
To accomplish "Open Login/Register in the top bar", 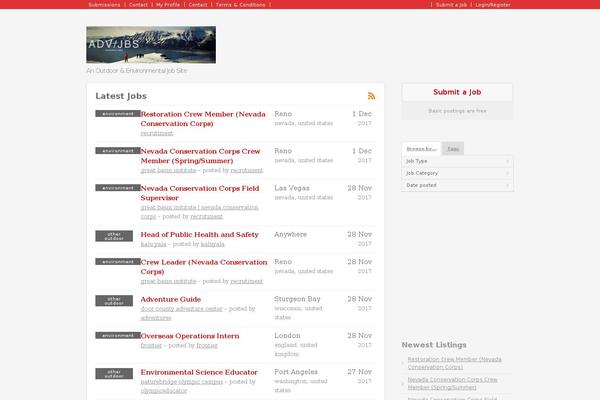I will click(493, 5).
